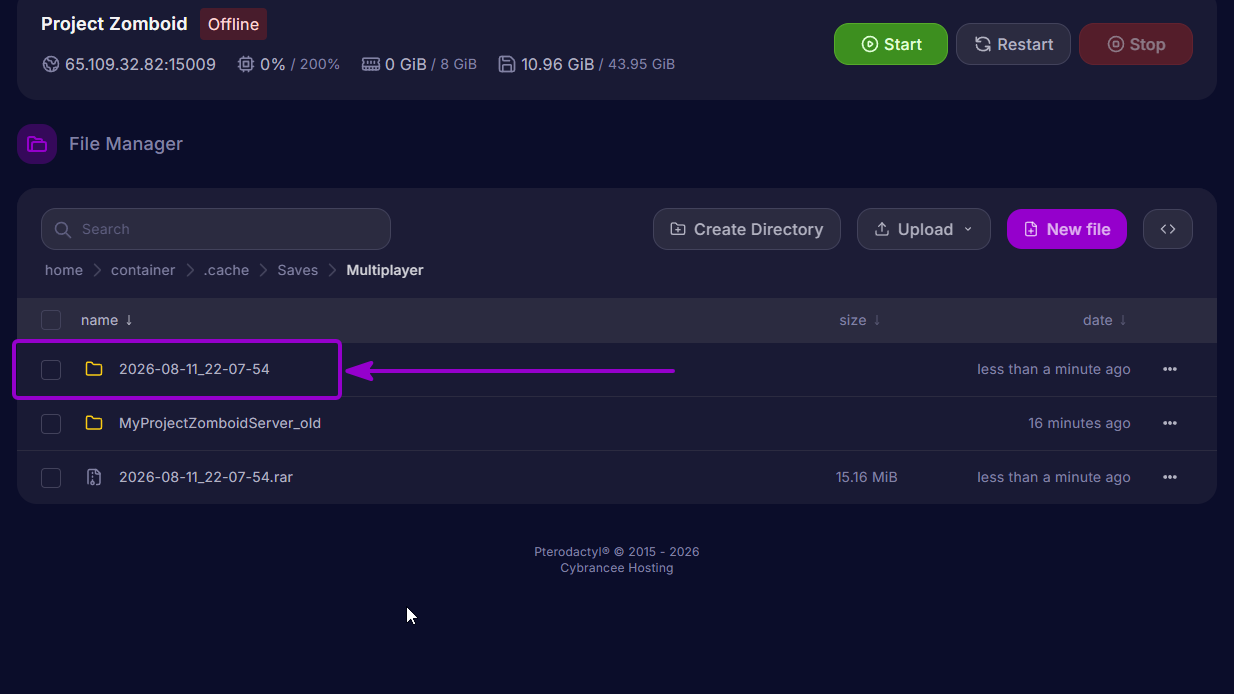Click the network globe icon beside the IP address
The height and width of the screenshot is (694, 1234).
point(51,64)
